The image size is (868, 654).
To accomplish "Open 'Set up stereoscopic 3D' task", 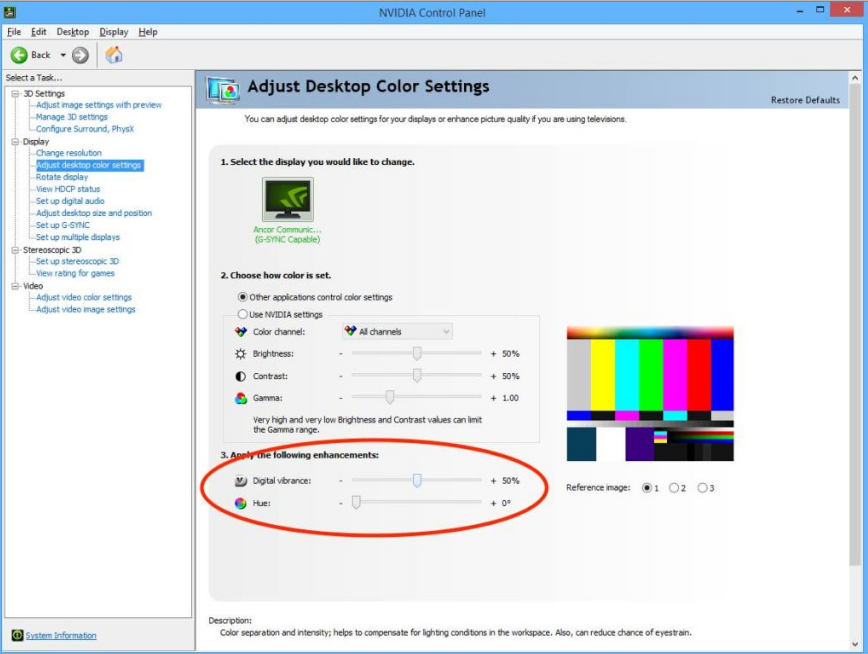I will pos(77,261).
